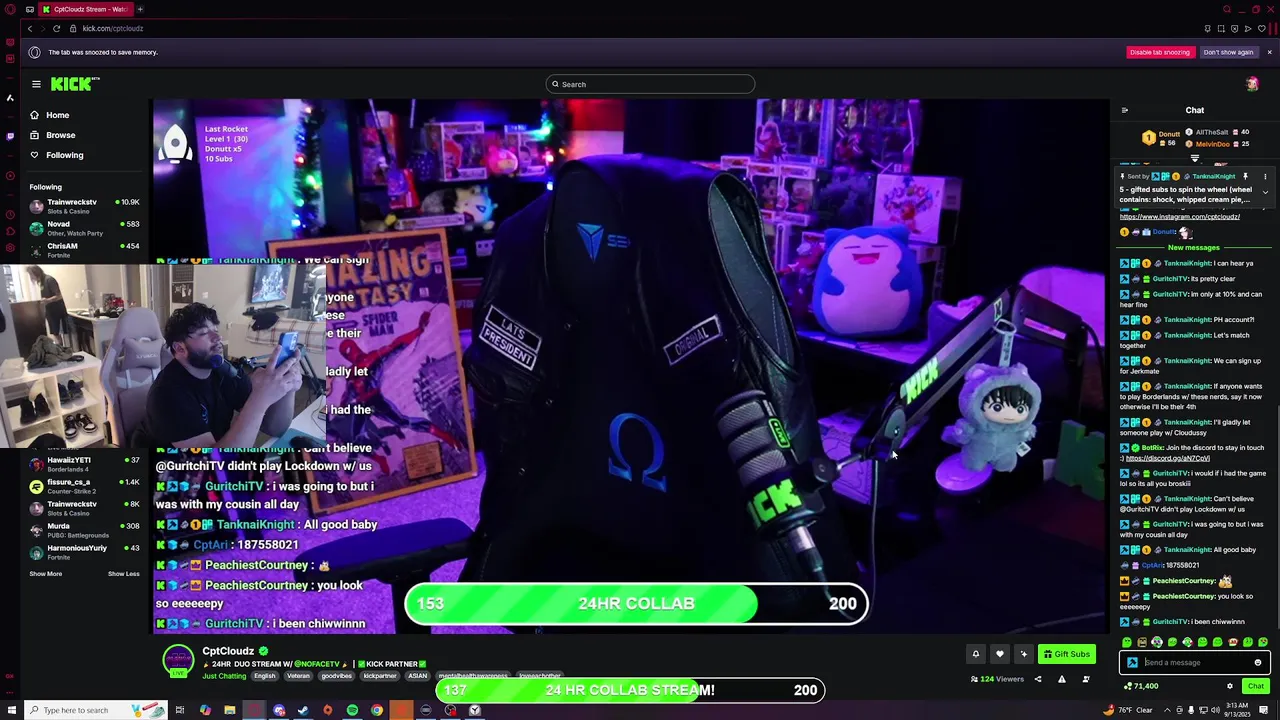View the 71,400 channel points balance

point(1140,686)
